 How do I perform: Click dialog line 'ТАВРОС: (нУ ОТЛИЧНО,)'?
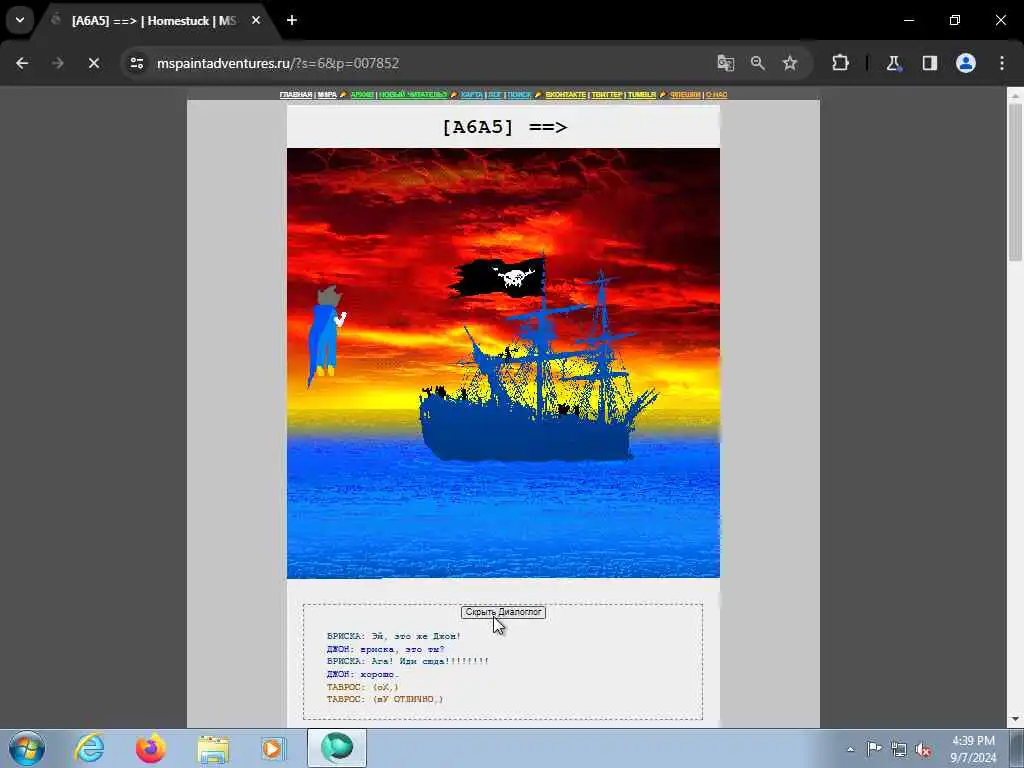tap(385, 699)
